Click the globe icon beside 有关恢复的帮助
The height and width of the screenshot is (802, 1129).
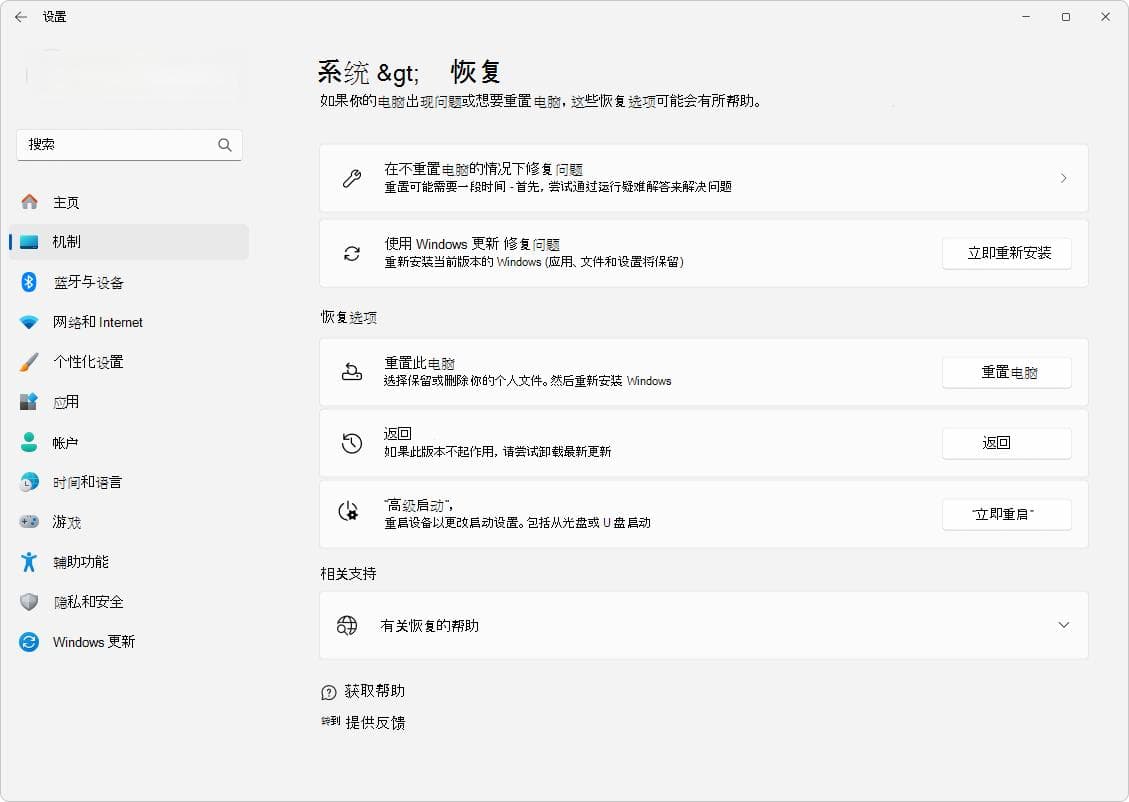(x=347, y=626)
